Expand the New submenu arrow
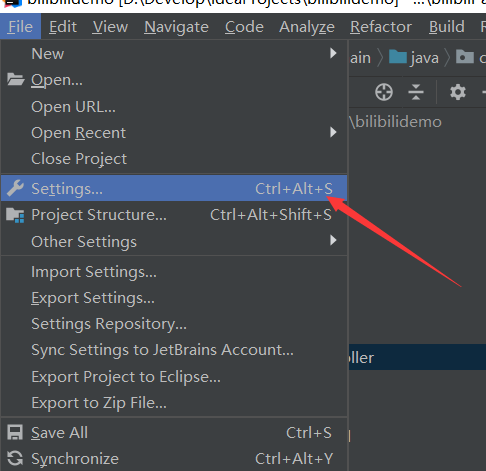 coord(333,53)
